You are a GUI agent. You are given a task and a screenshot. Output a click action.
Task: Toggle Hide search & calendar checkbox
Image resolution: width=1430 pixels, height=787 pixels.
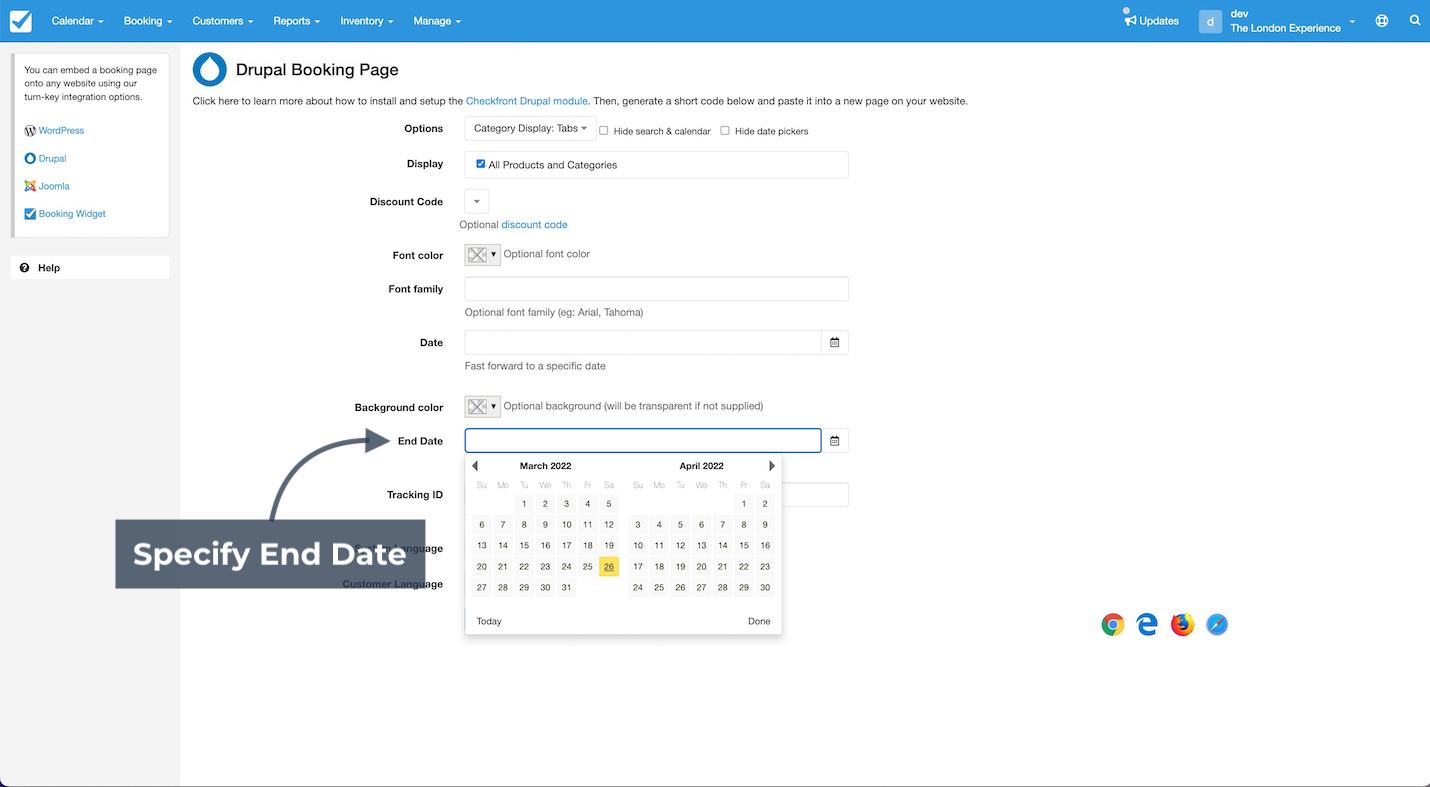click(x=604, y=131)
